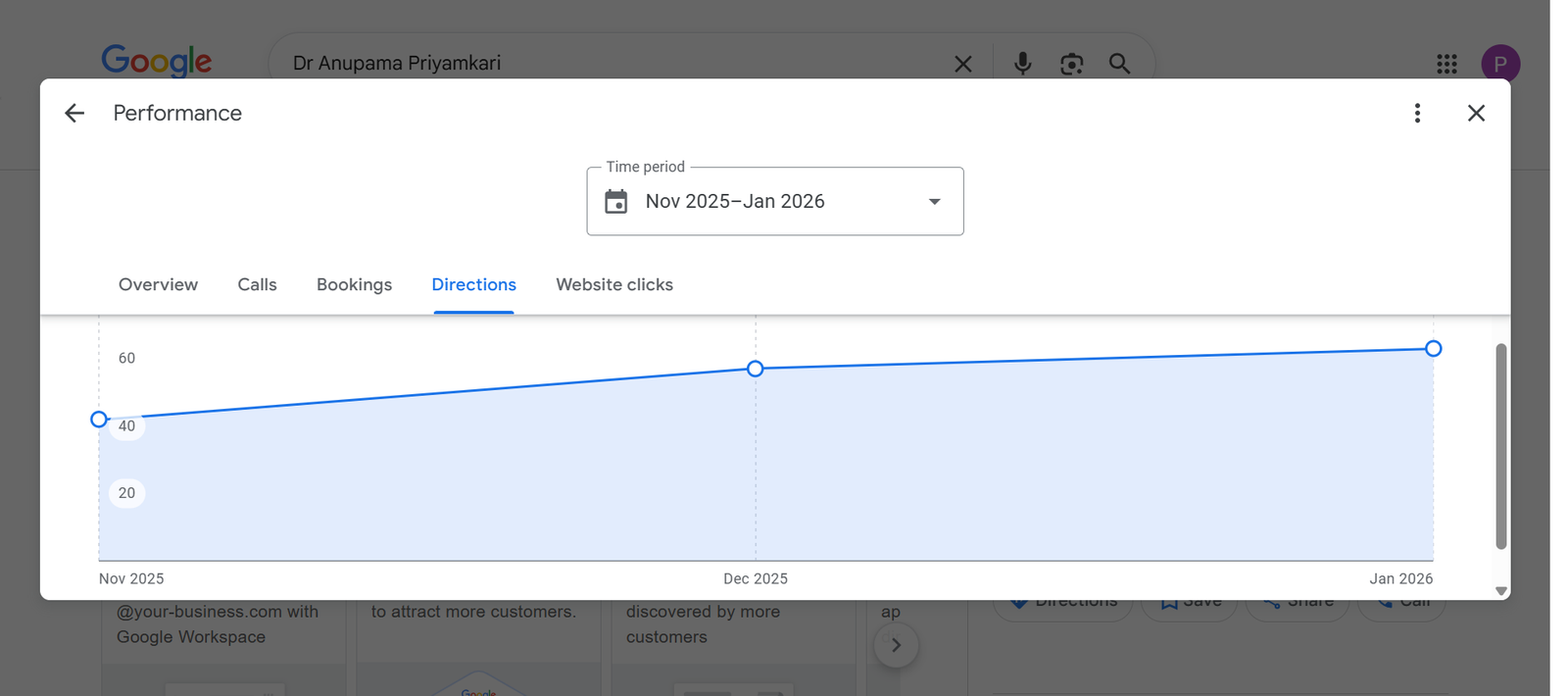Switch to the Calls tab

coord(257,285)
